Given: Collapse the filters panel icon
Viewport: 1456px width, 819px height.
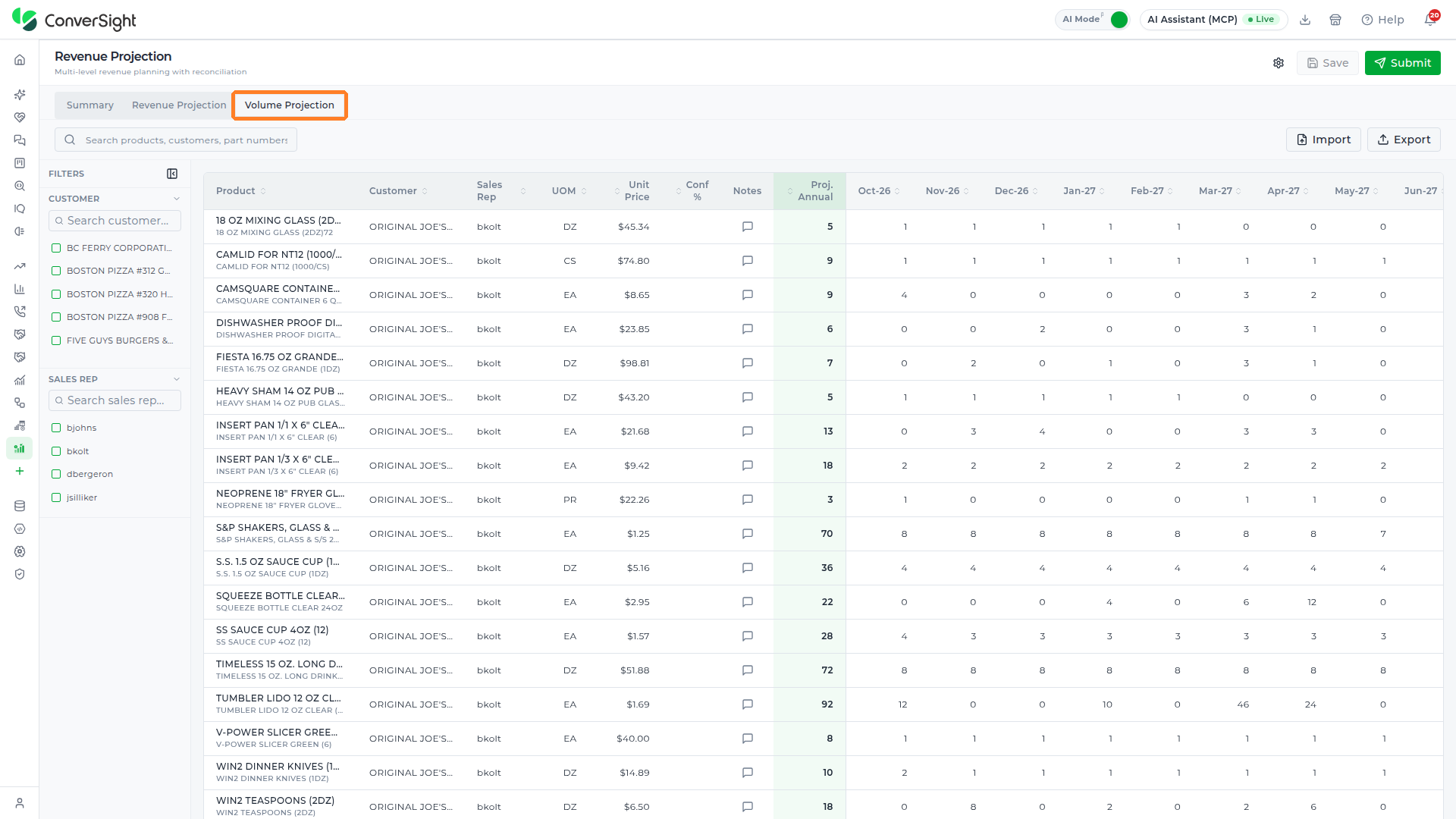Looking at the screenshot, I should (x=172, y=174).
